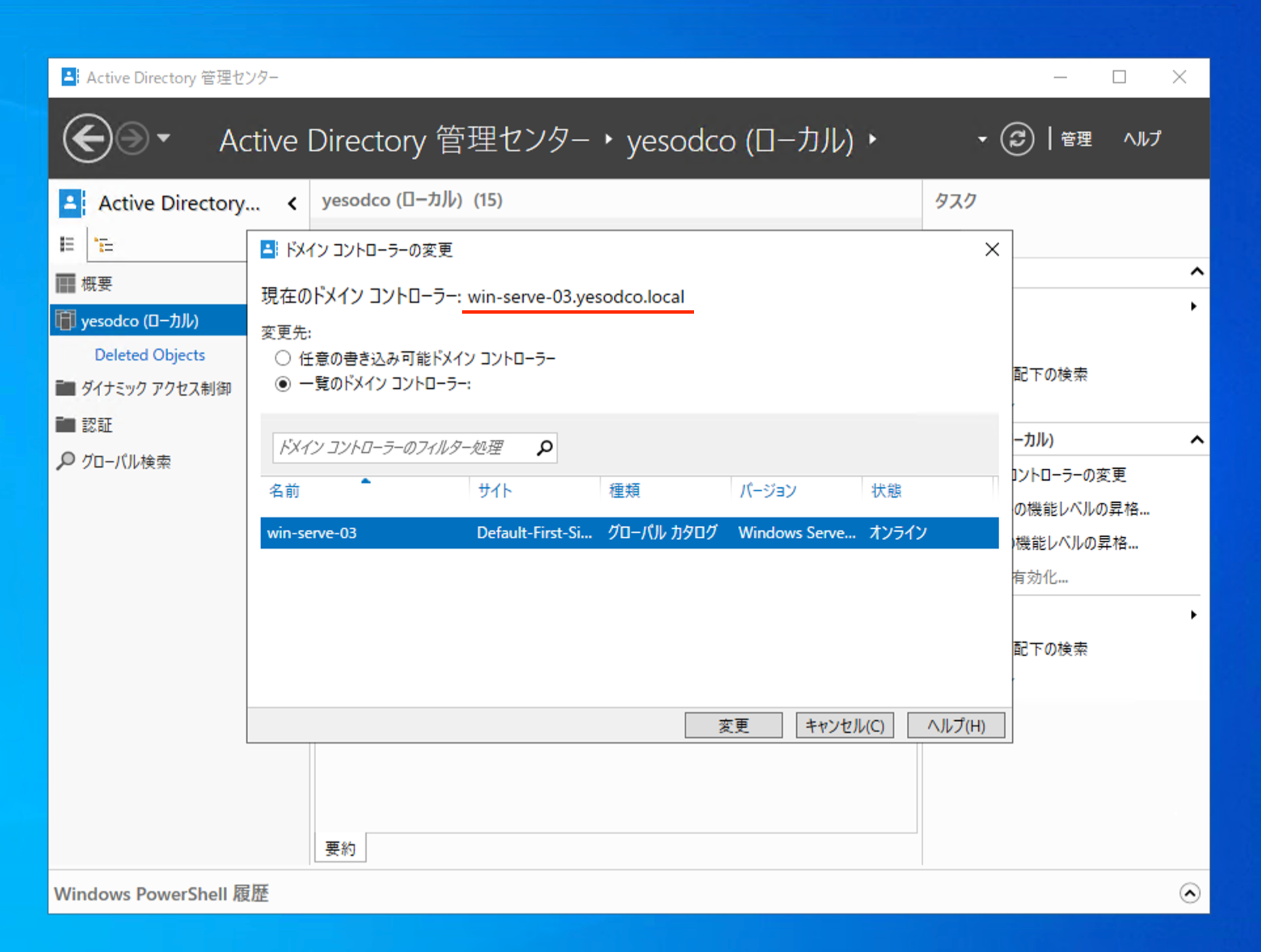Click the forward navigation arrow

pyautogui.click(x=133, y=138)
